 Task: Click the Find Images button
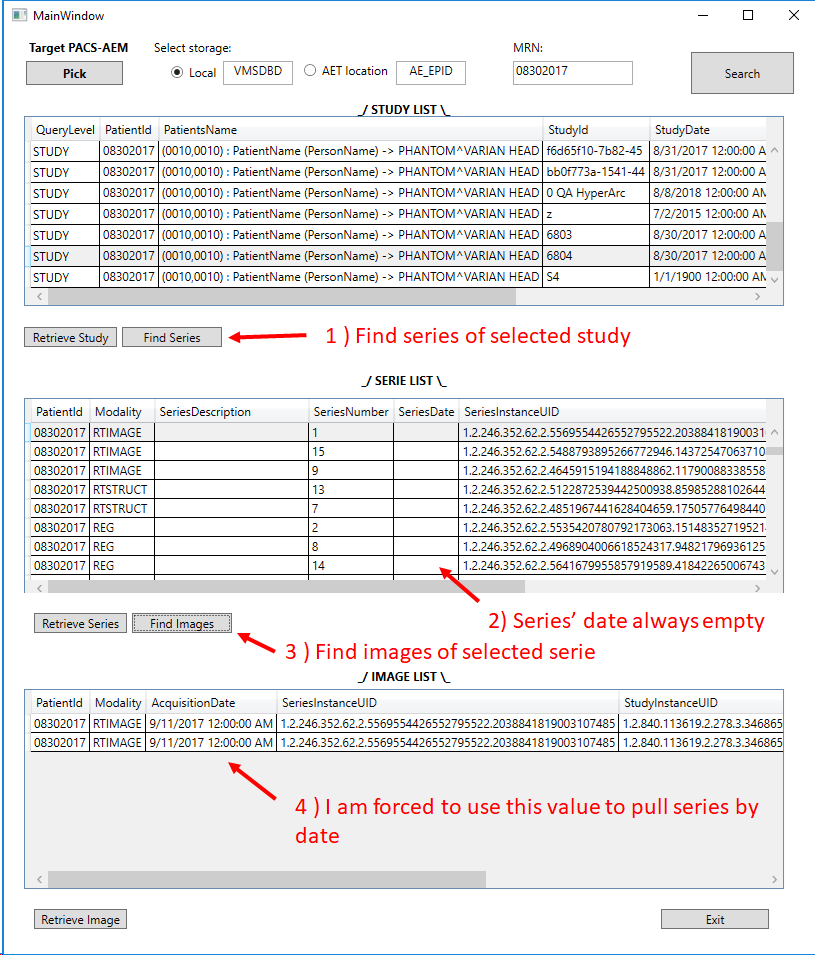coord(181,622)
